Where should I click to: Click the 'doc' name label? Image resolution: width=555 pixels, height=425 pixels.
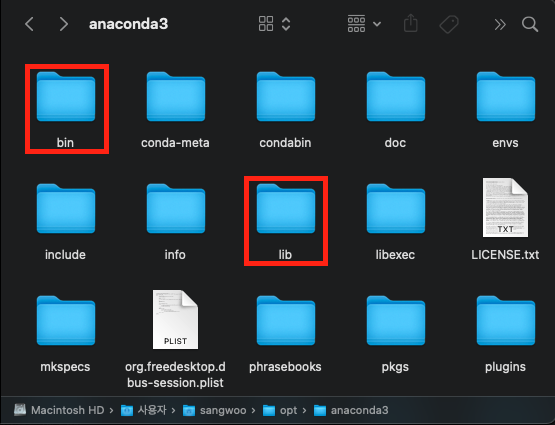395,143
